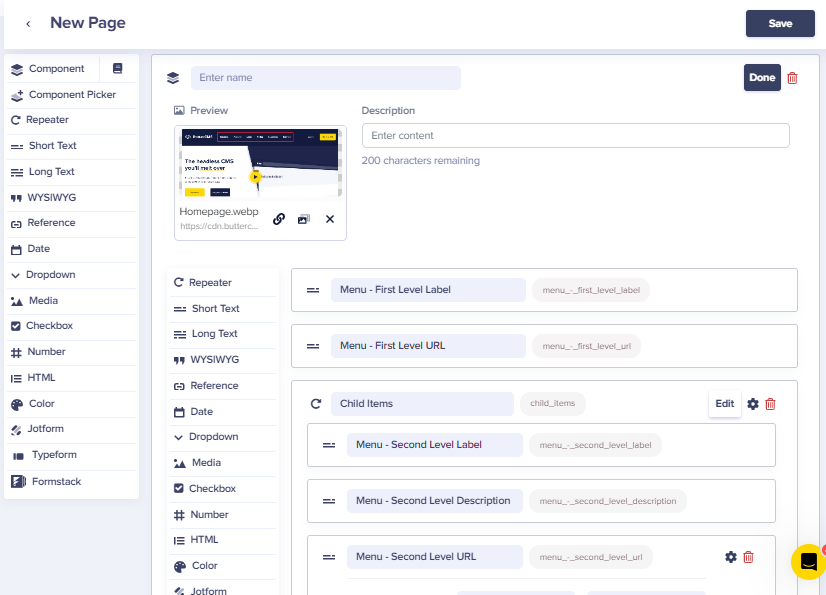Select Component in the outer field list

(52, 69)
